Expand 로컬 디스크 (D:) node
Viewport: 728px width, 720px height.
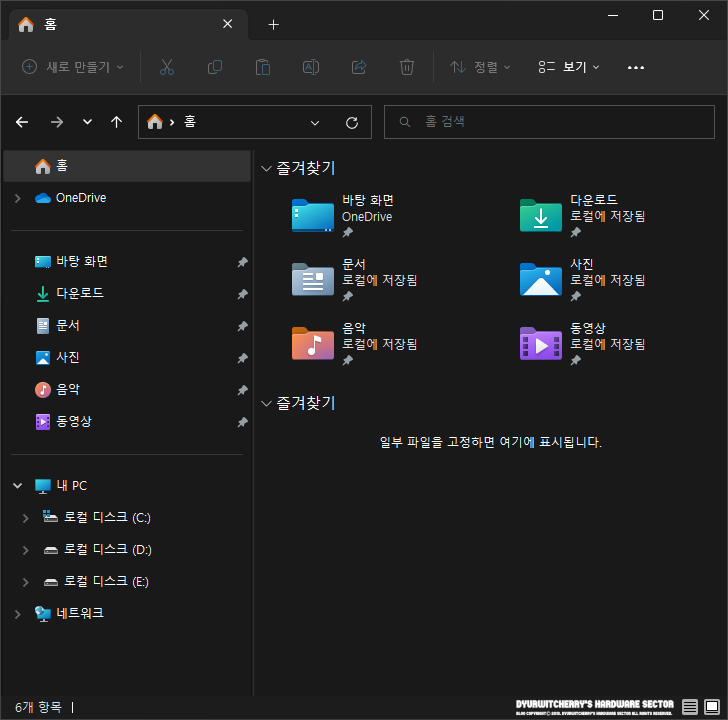pos(26,550)
